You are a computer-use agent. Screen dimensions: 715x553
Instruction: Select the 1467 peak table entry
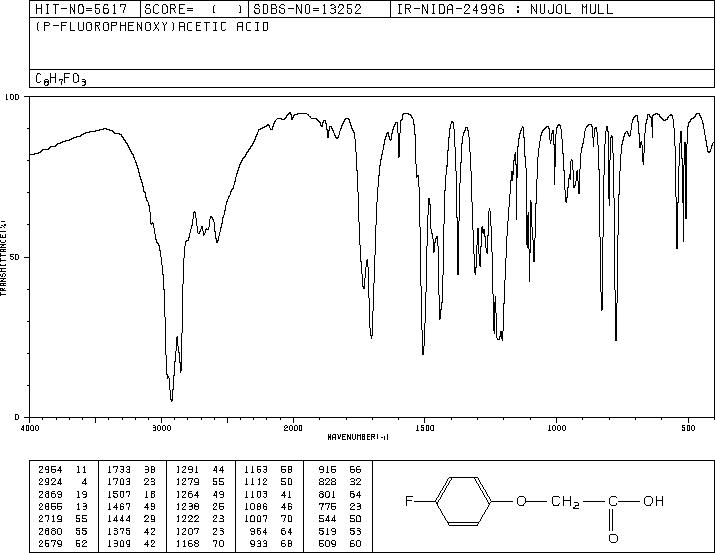point(131,506)
